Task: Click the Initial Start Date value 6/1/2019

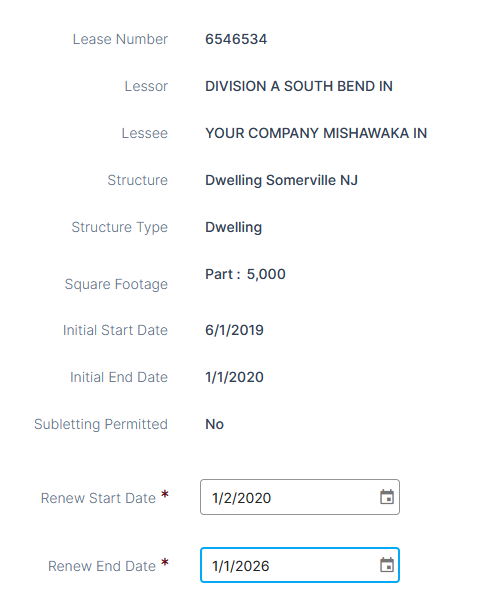Action: pos(234,330)
